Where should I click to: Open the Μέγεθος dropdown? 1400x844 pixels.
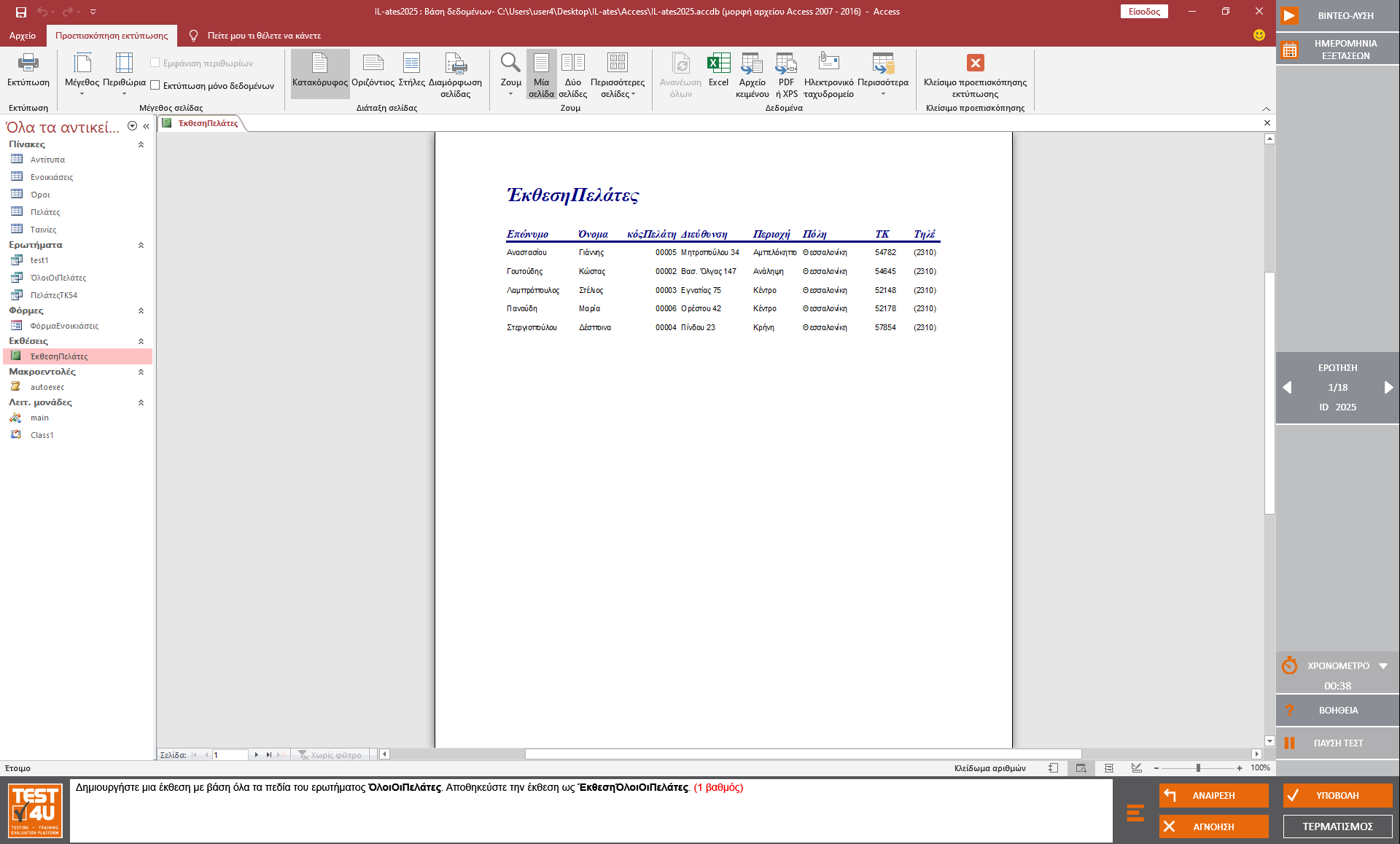82,93
